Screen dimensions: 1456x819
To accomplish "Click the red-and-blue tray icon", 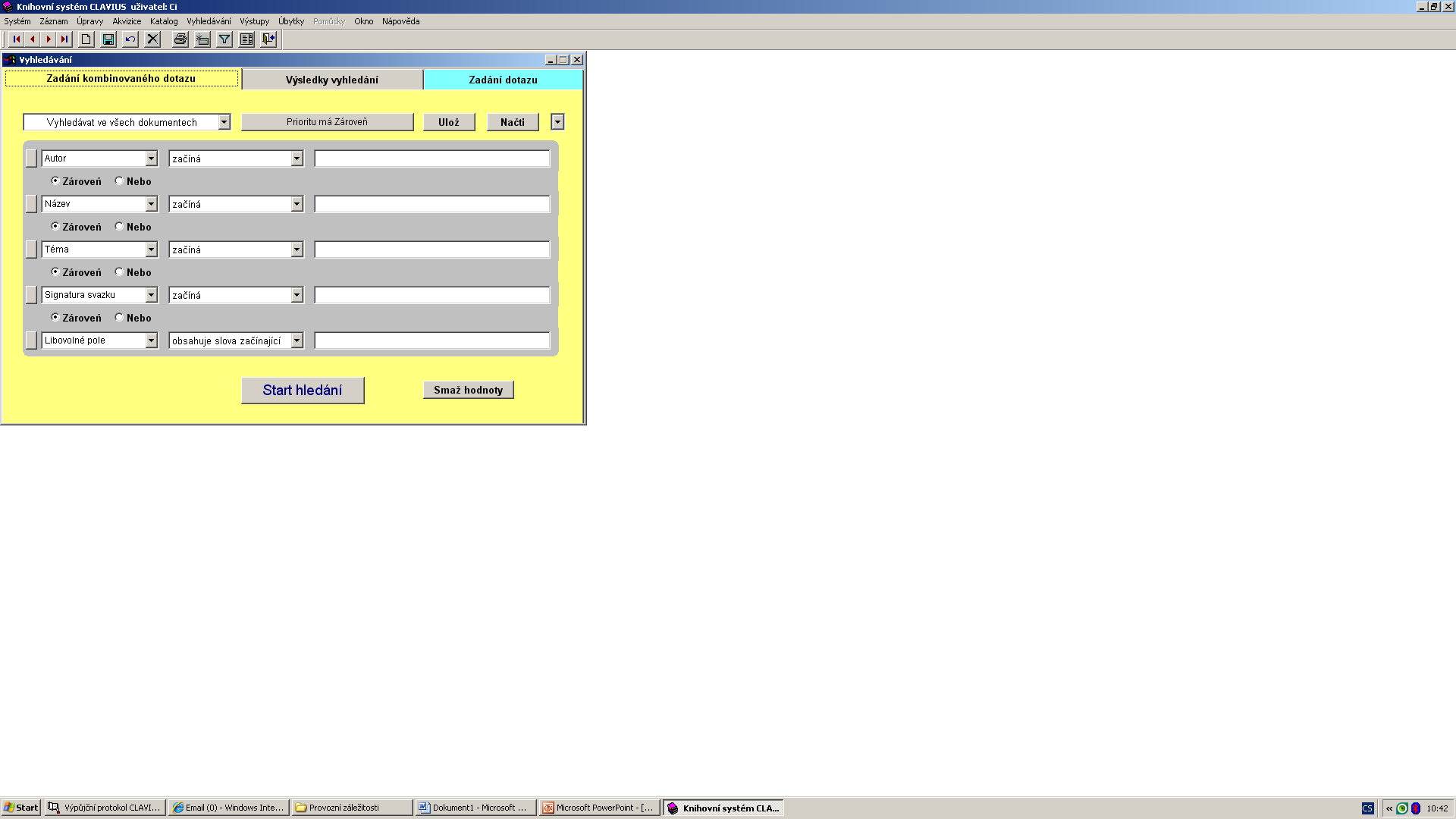I will pyautogui.click(x=1416, y=808).
